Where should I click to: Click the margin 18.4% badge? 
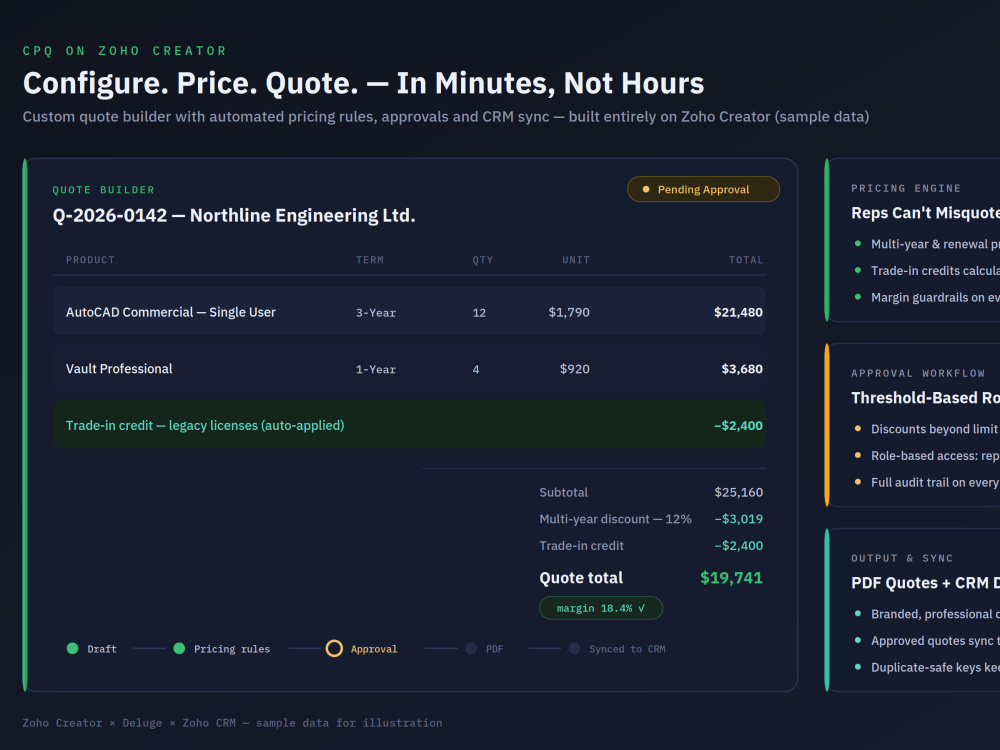pos(601,608)
